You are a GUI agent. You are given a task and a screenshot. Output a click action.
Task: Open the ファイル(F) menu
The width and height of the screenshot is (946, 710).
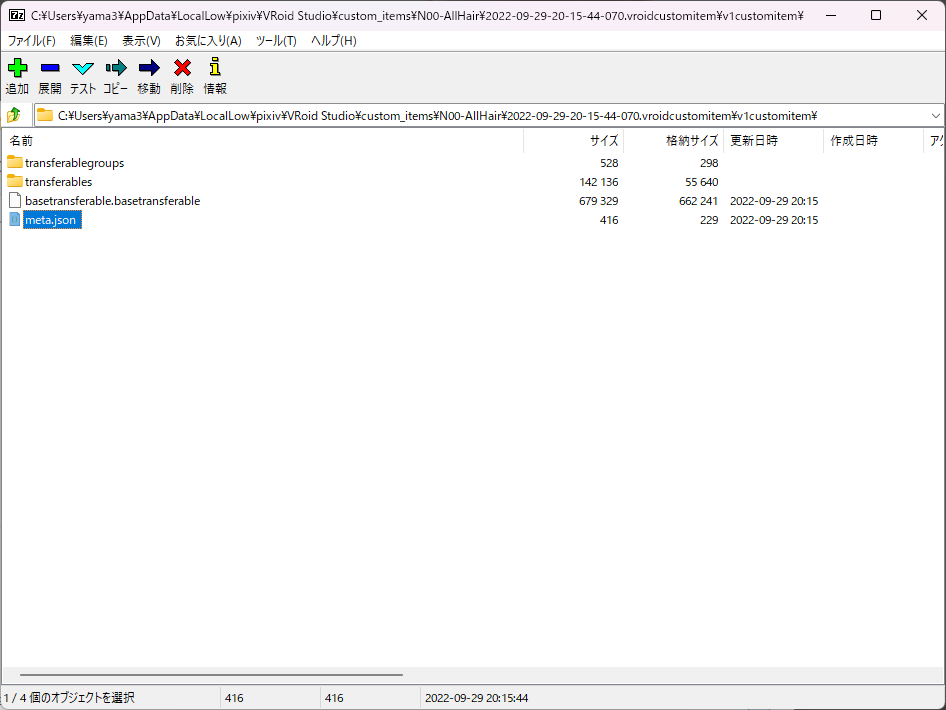point(31,40)
